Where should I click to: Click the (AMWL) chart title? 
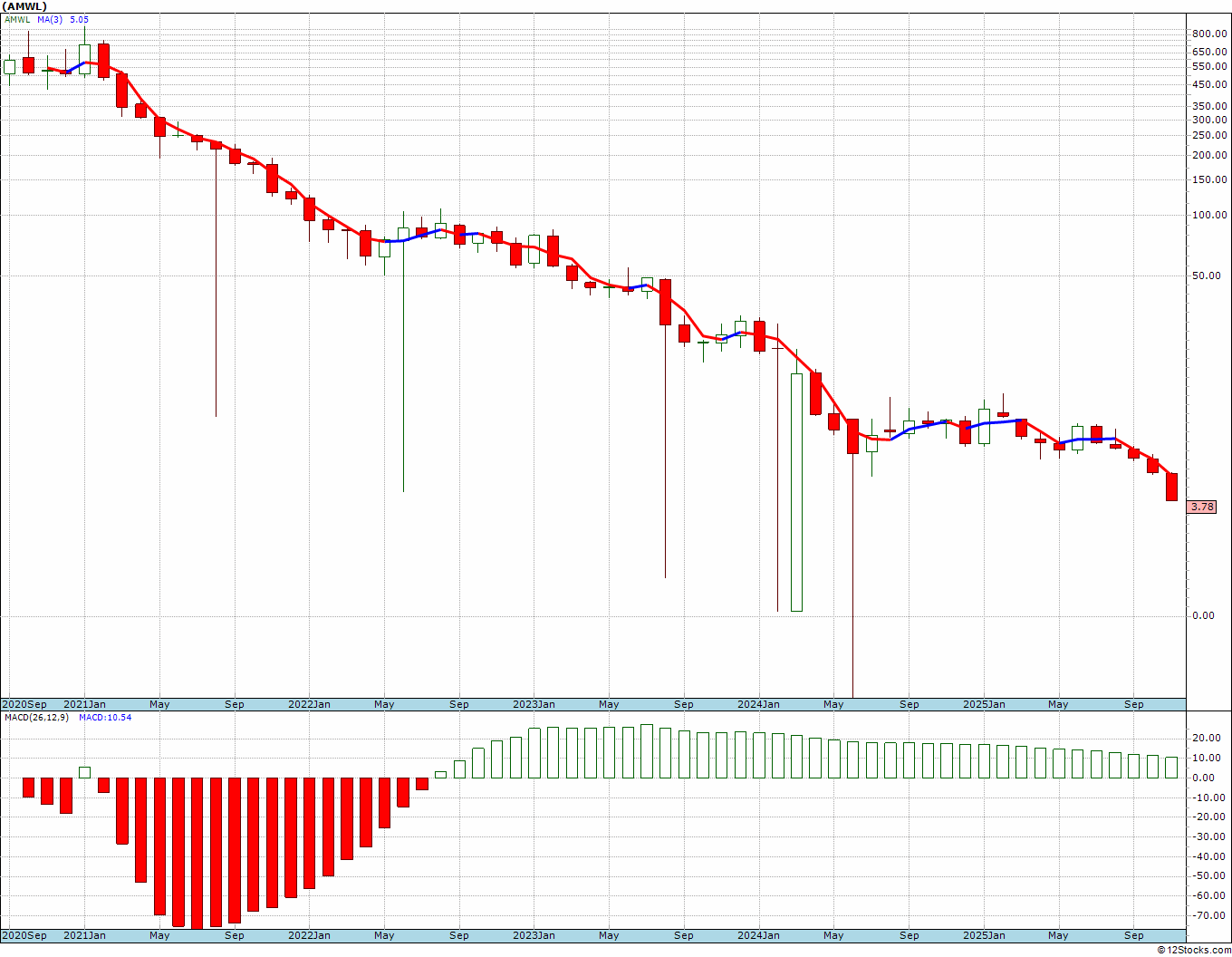[25, 6]
